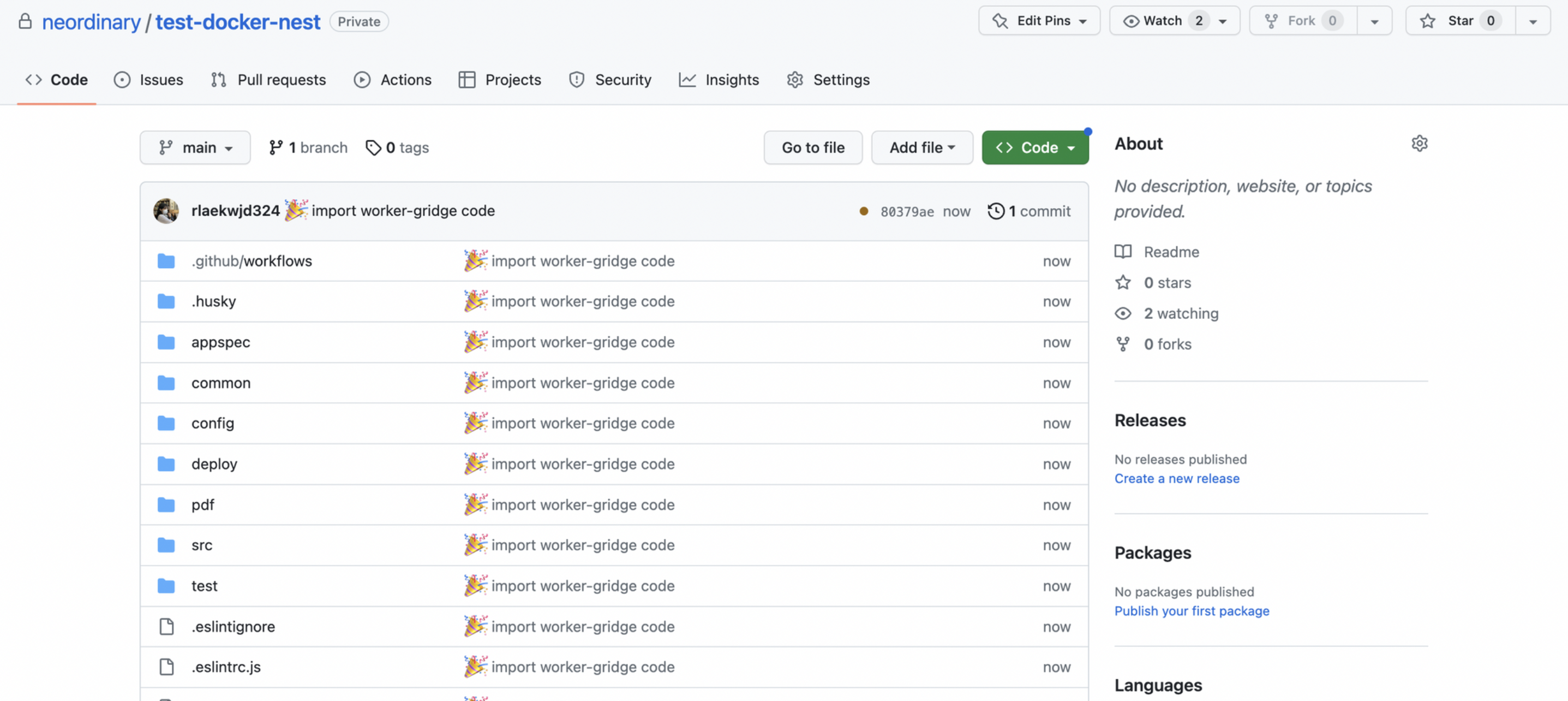Open the config folder
Viewport: 1568px width, 701px height.
pos(212,423)
